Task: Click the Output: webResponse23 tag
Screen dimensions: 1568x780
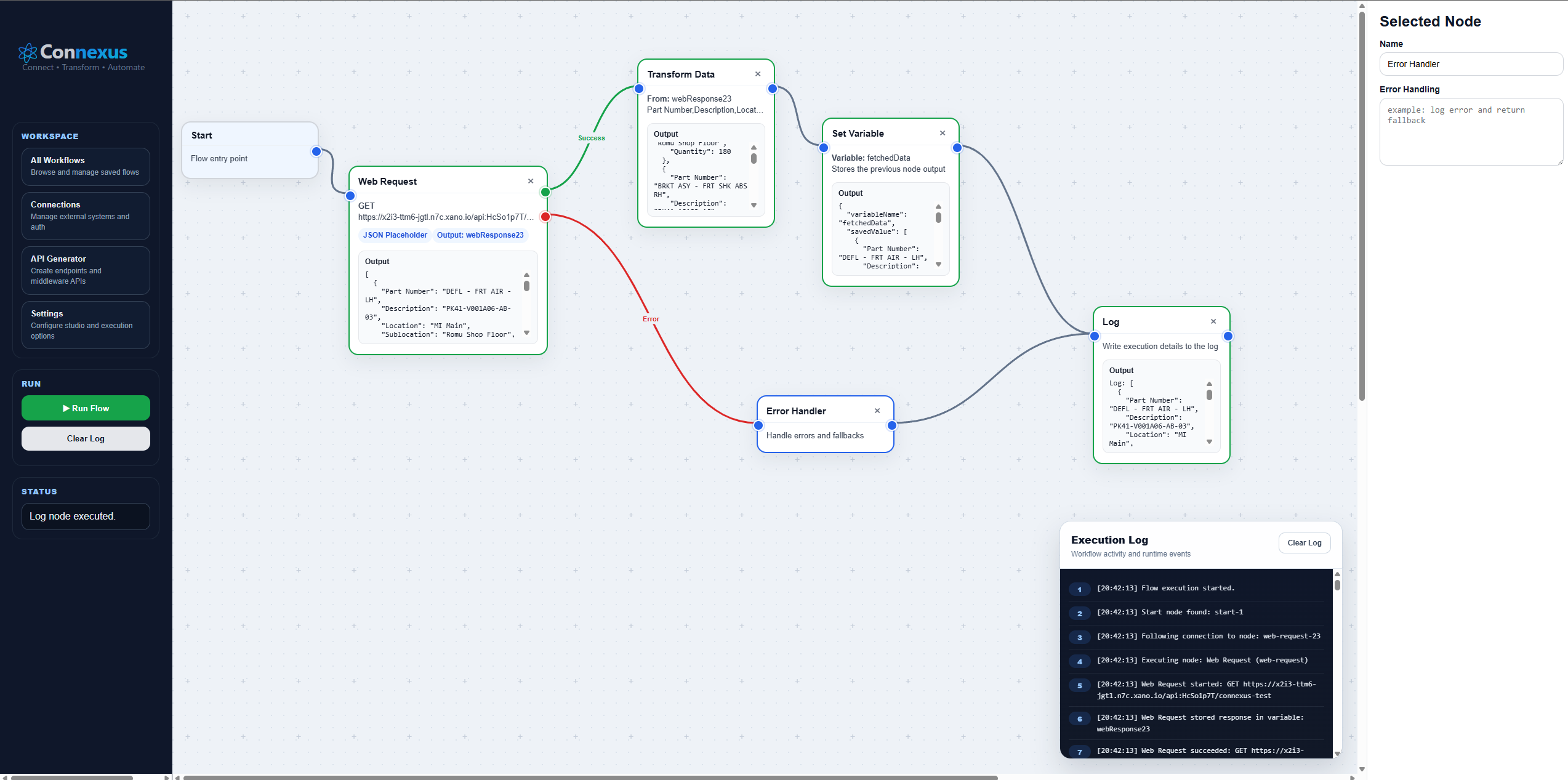Action: (x=480, y=235)
